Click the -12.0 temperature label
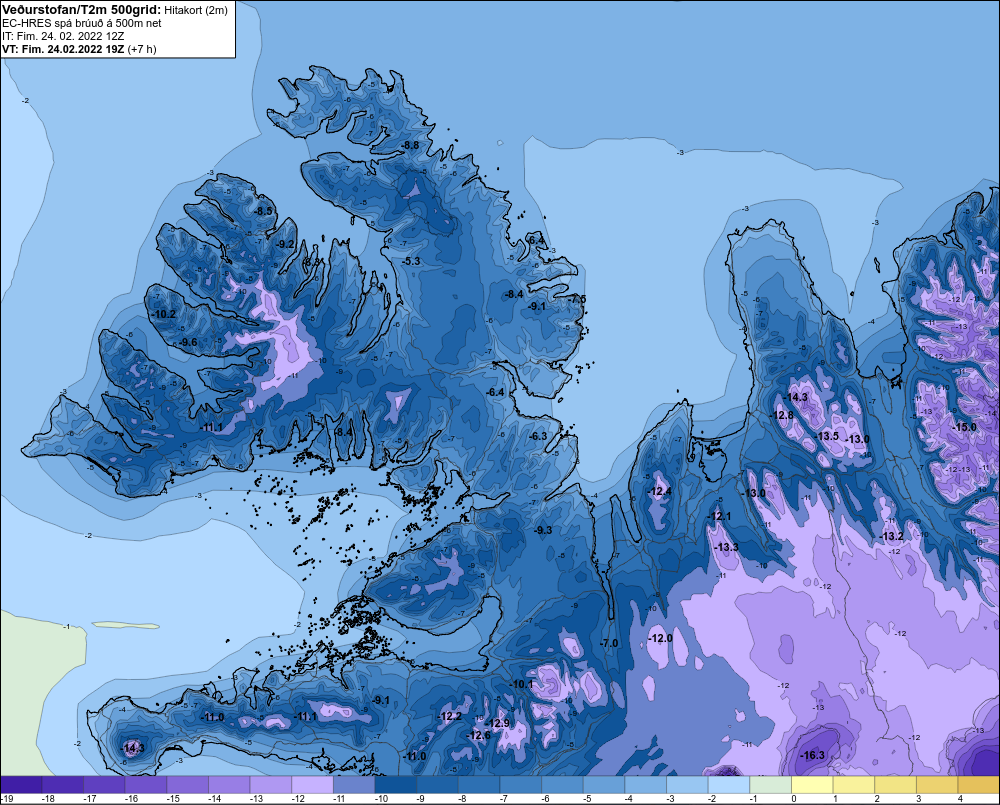 (661, 639)
